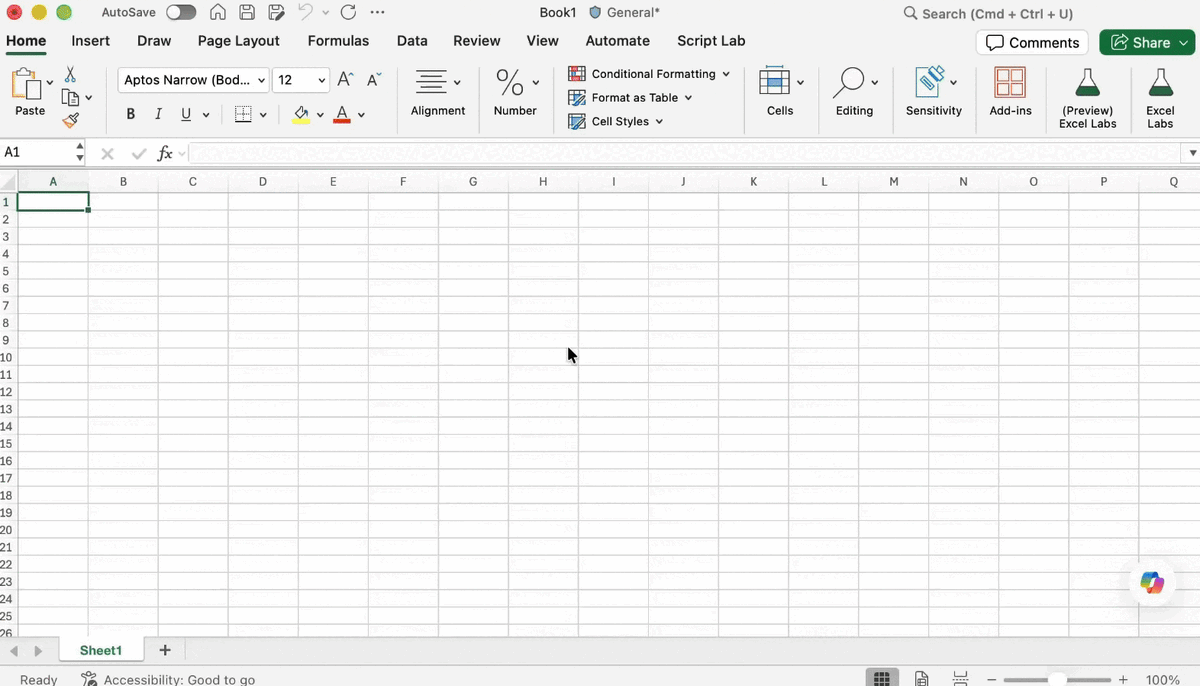
Task: Click the Alignment icon
Action: [431, 82]
